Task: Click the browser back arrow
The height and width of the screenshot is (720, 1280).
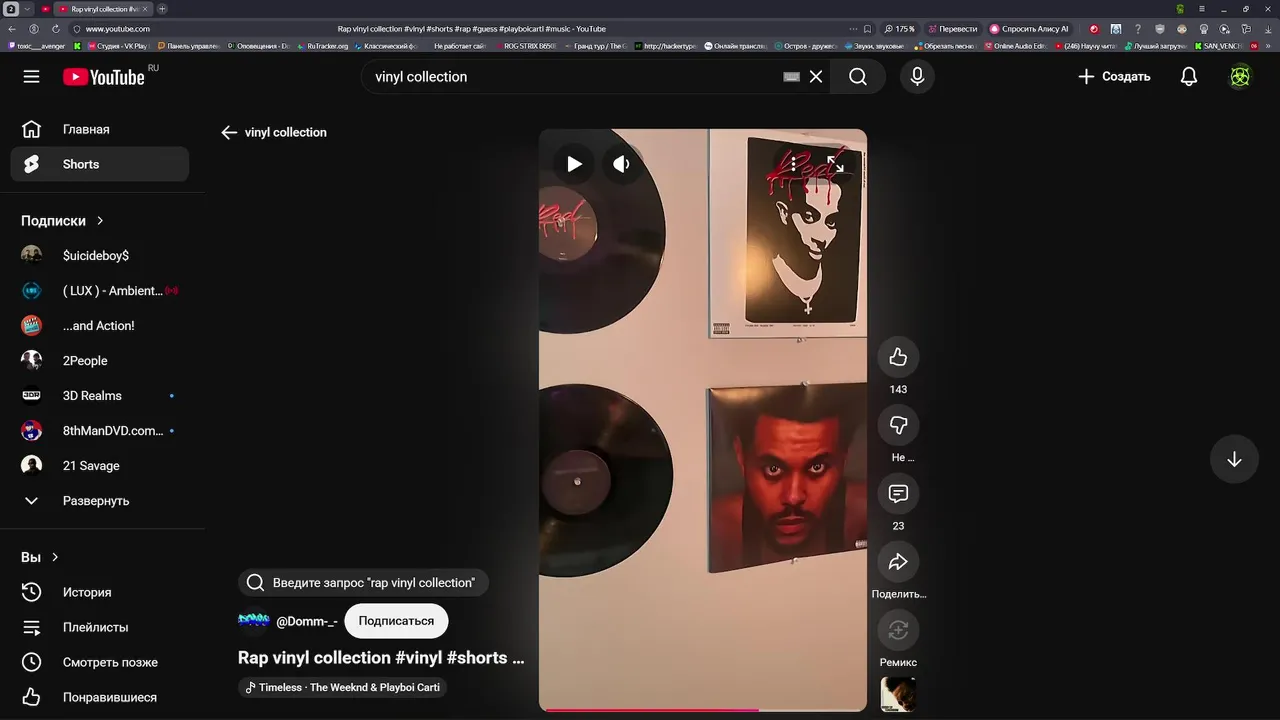Action: [x=12, y=29]
